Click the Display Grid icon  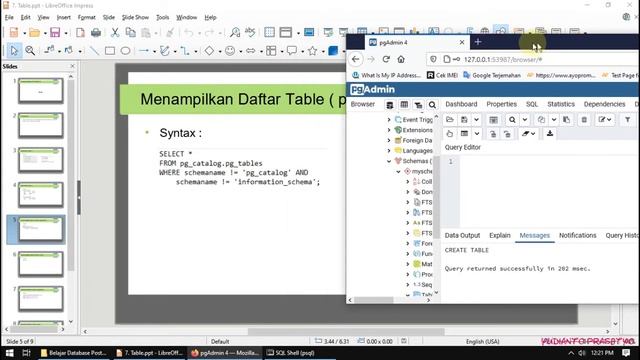(269, 32)
